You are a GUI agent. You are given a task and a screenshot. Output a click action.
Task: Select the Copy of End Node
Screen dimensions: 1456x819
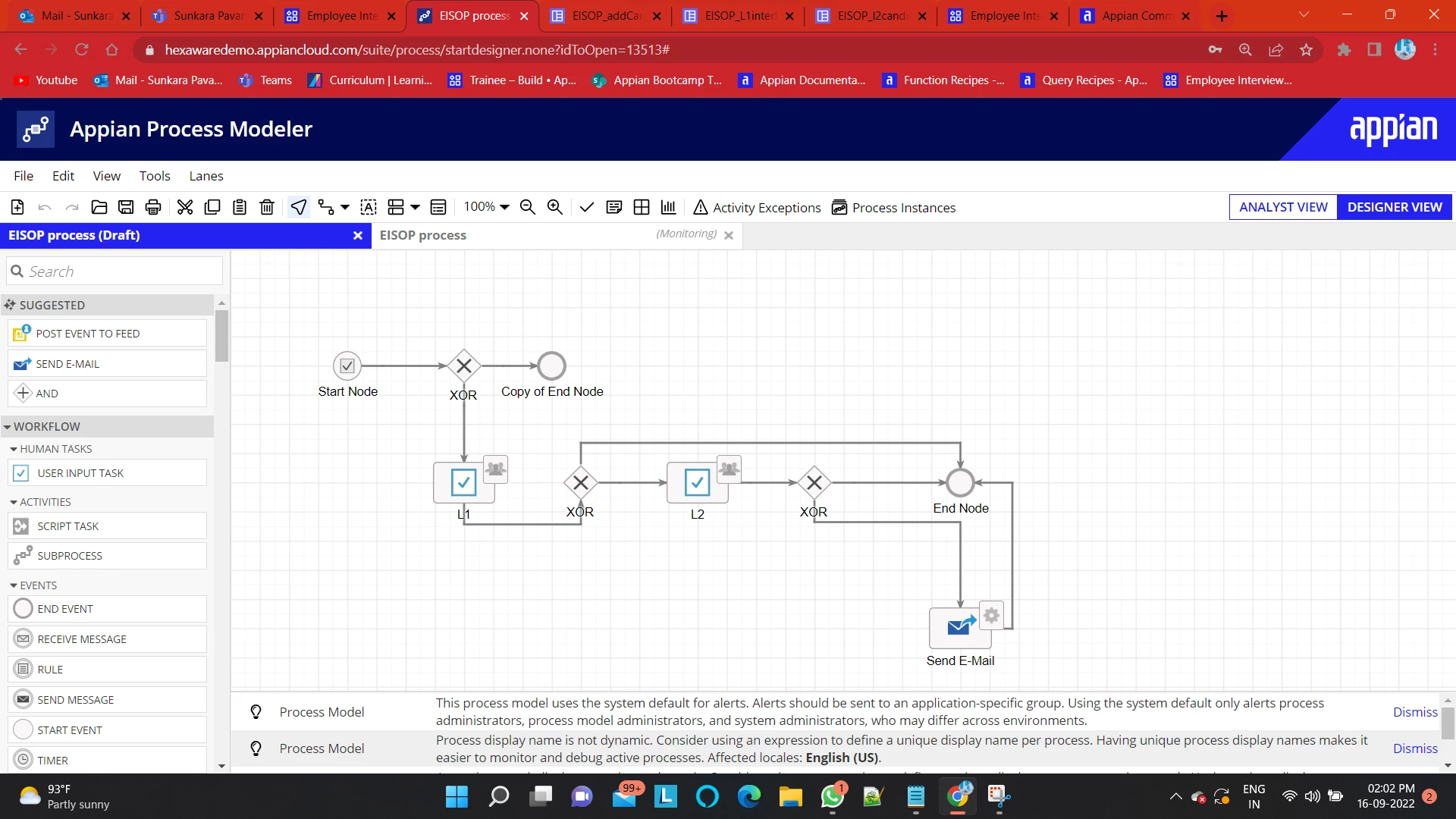pos(552,366)
